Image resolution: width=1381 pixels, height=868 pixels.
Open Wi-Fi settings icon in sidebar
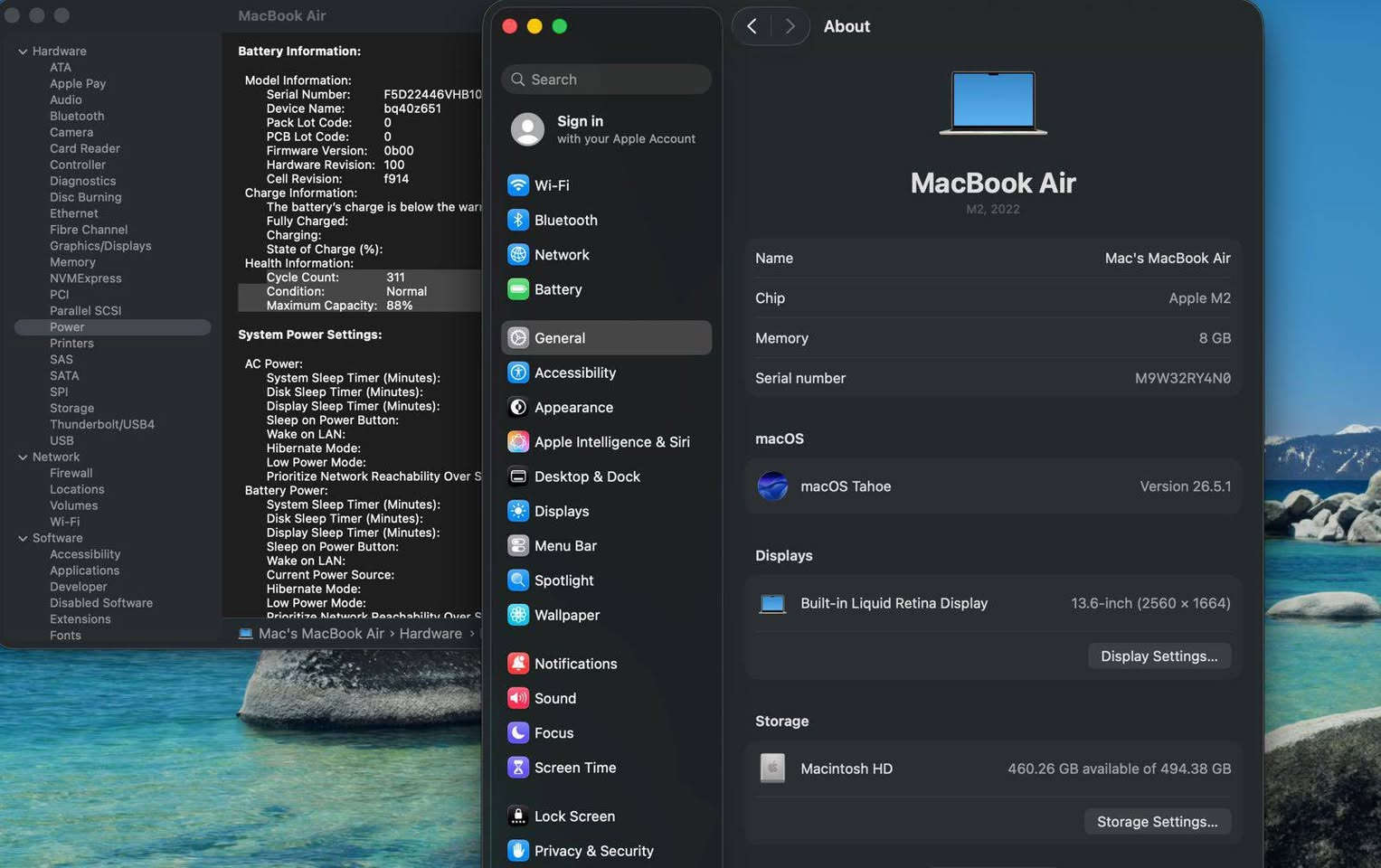[518, 185]
